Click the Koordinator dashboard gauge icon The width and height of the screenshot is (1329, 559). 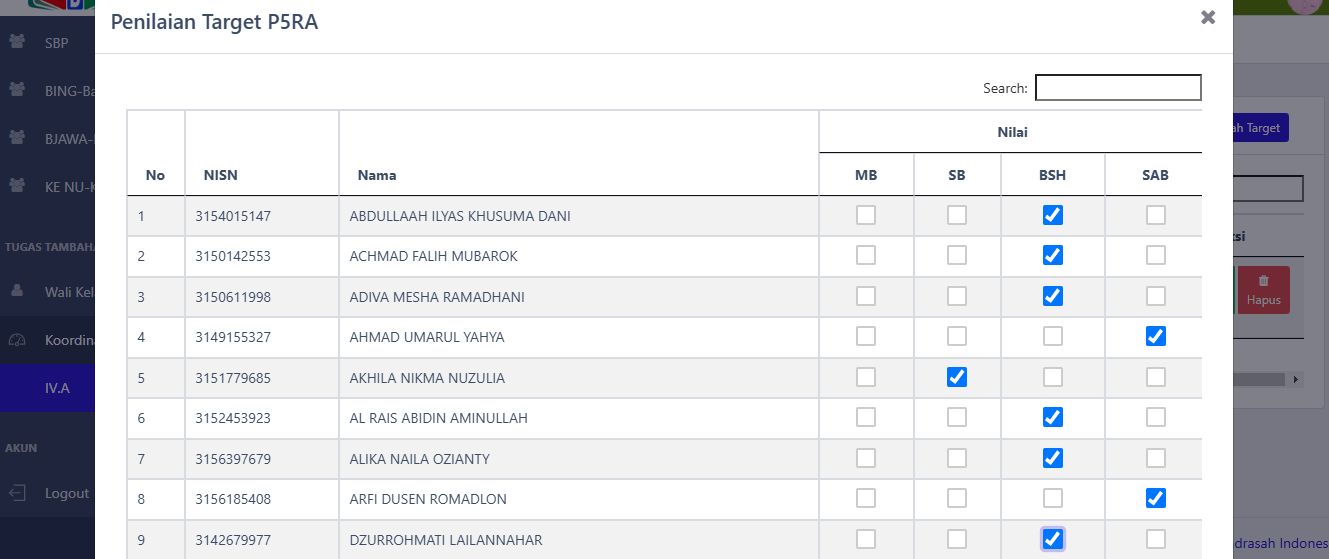click(17, 340)
